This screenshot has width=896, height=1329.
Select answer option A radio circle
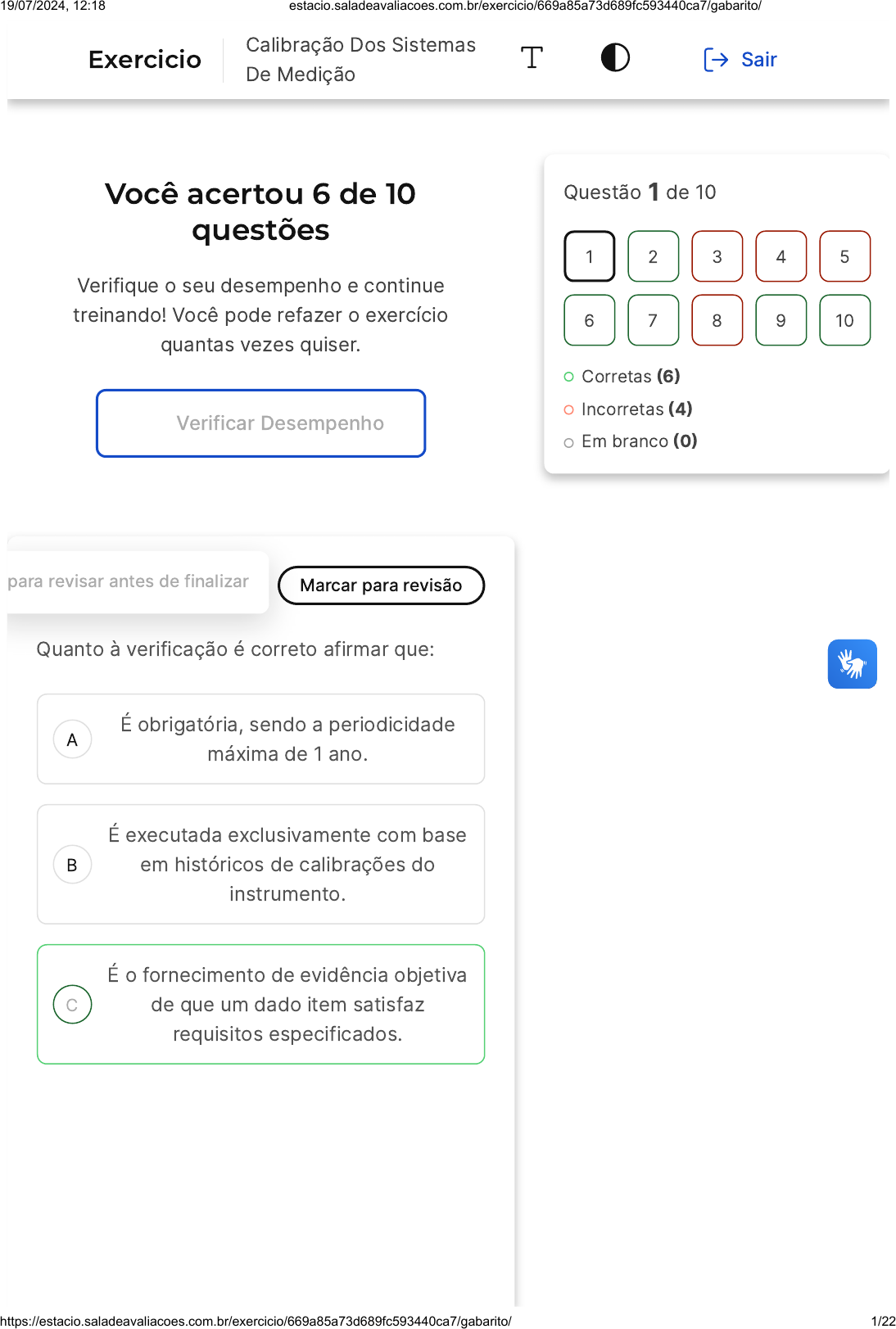(73, 739)
